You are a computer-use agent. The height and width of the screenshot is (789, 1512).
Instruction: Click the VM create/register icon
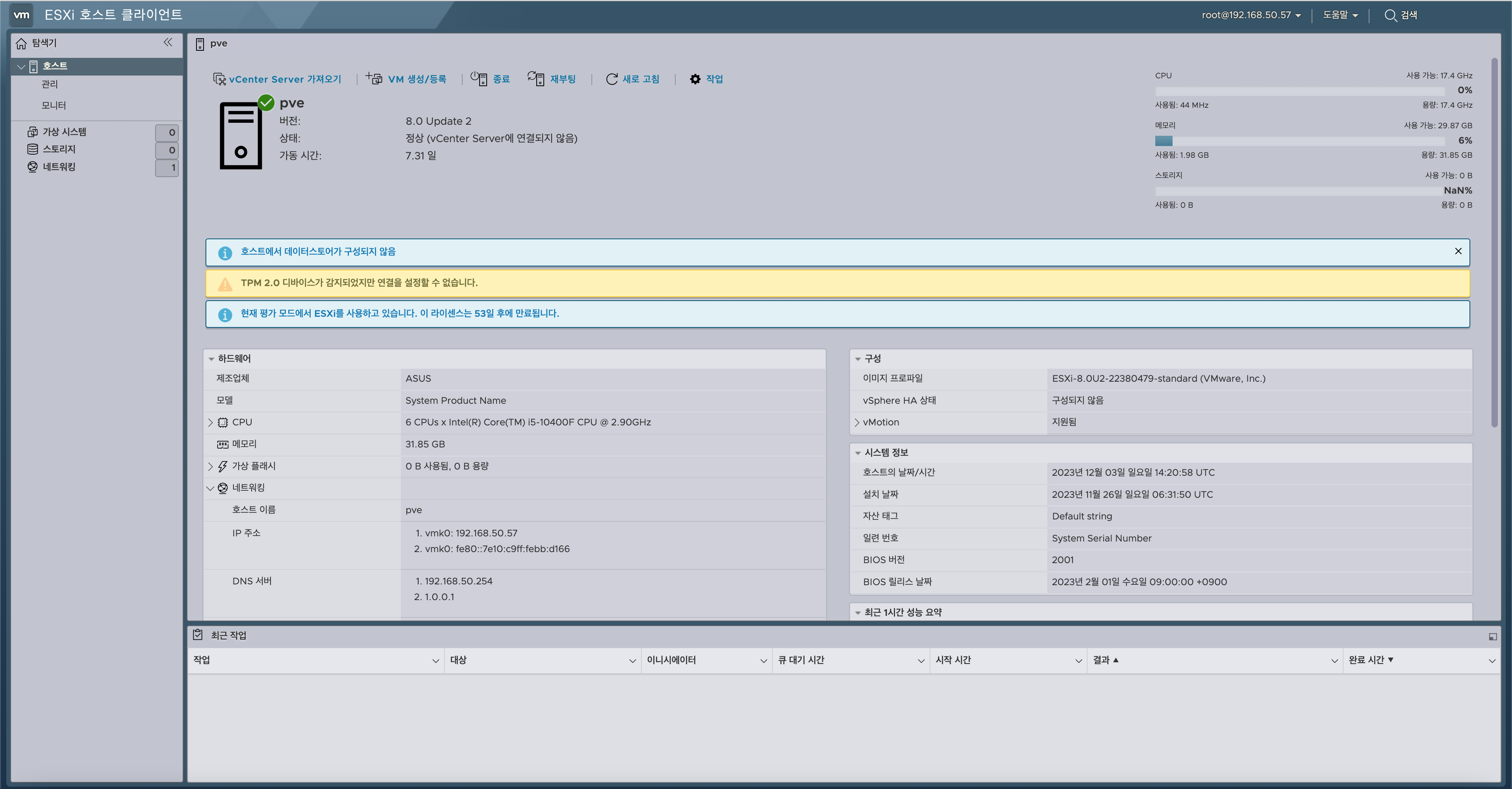coord(374,79)
